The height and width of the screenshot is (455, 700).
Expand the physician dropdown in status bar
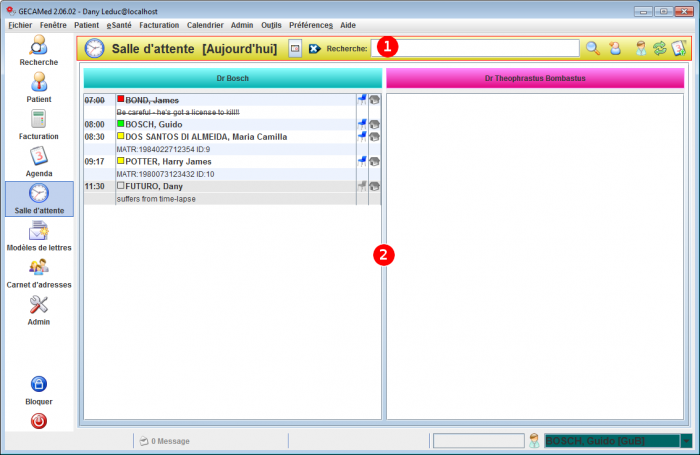point(686,441)
